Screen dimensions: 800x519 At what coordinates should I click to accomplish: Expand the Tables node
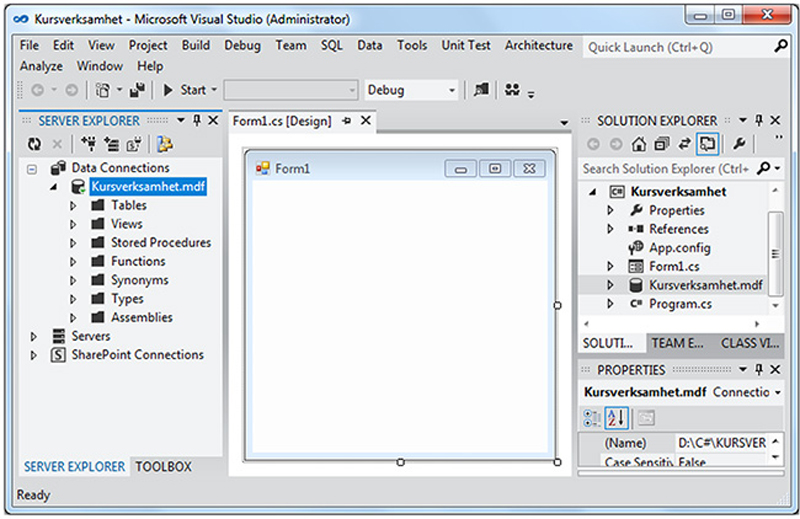point(73,206)
